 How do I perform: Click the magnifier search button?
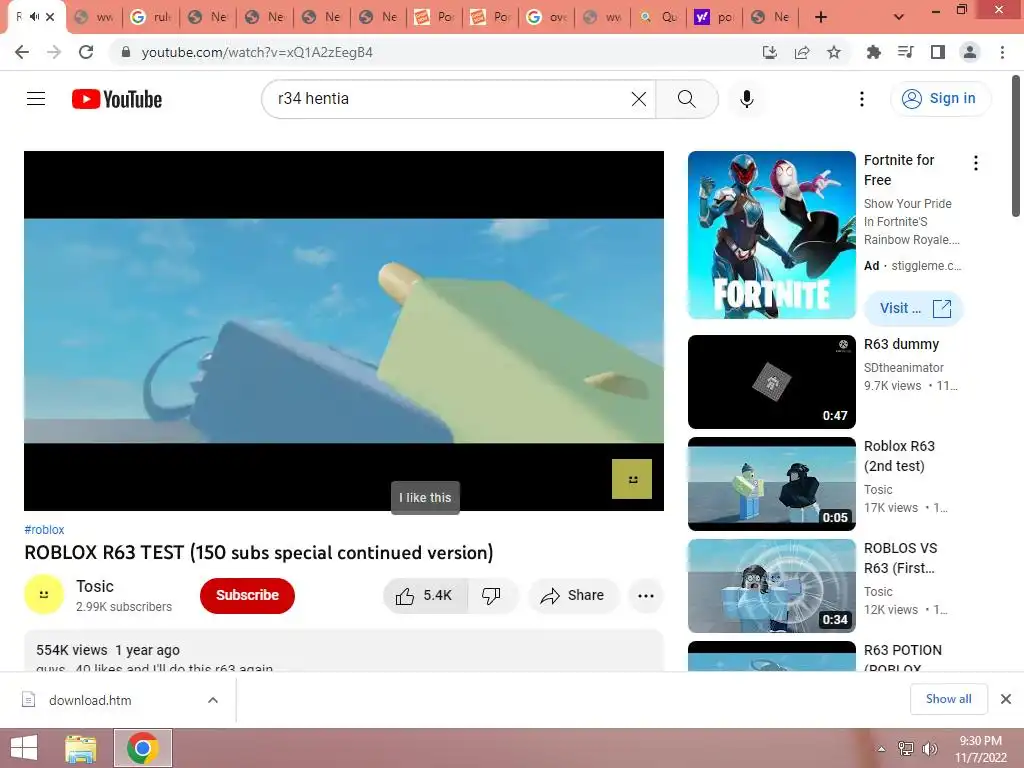686,99
